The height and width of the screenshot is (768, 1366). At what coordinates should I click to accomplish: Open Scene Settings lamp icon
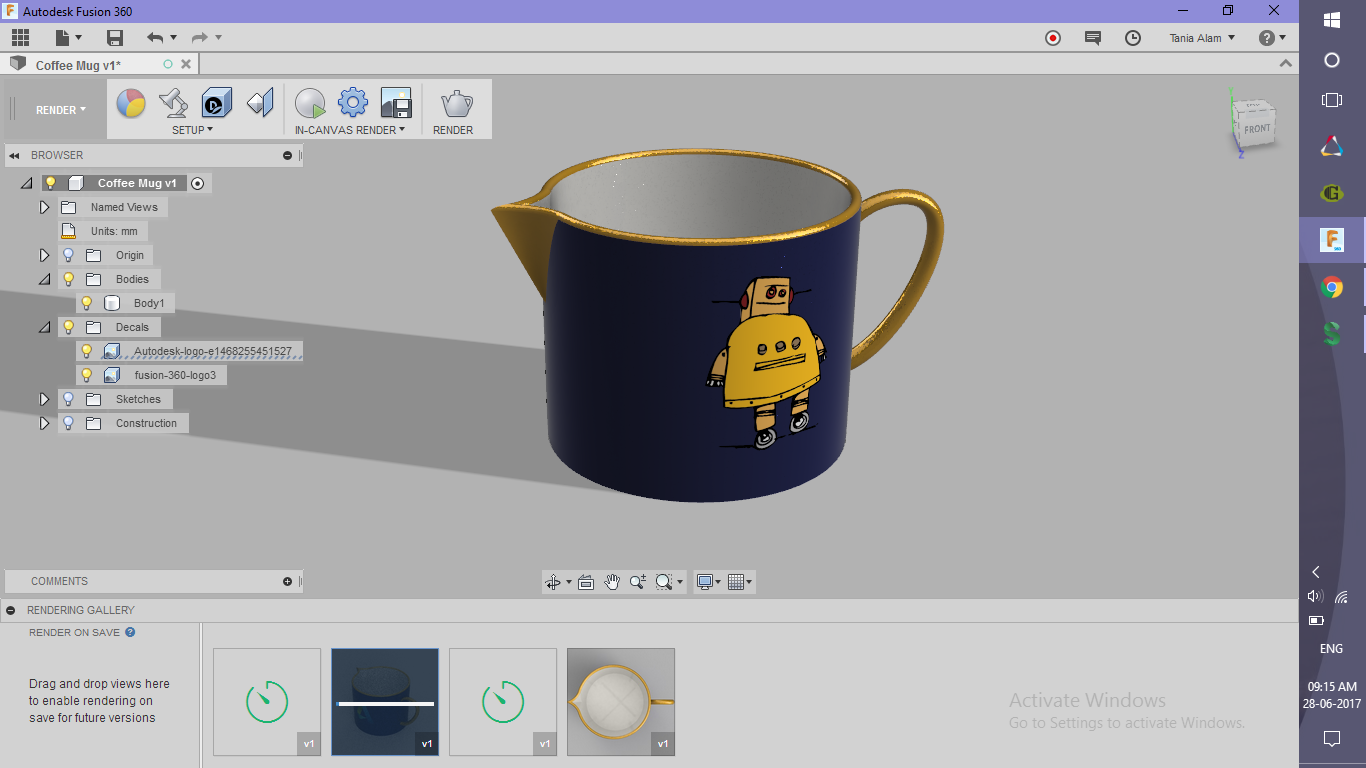174,103
